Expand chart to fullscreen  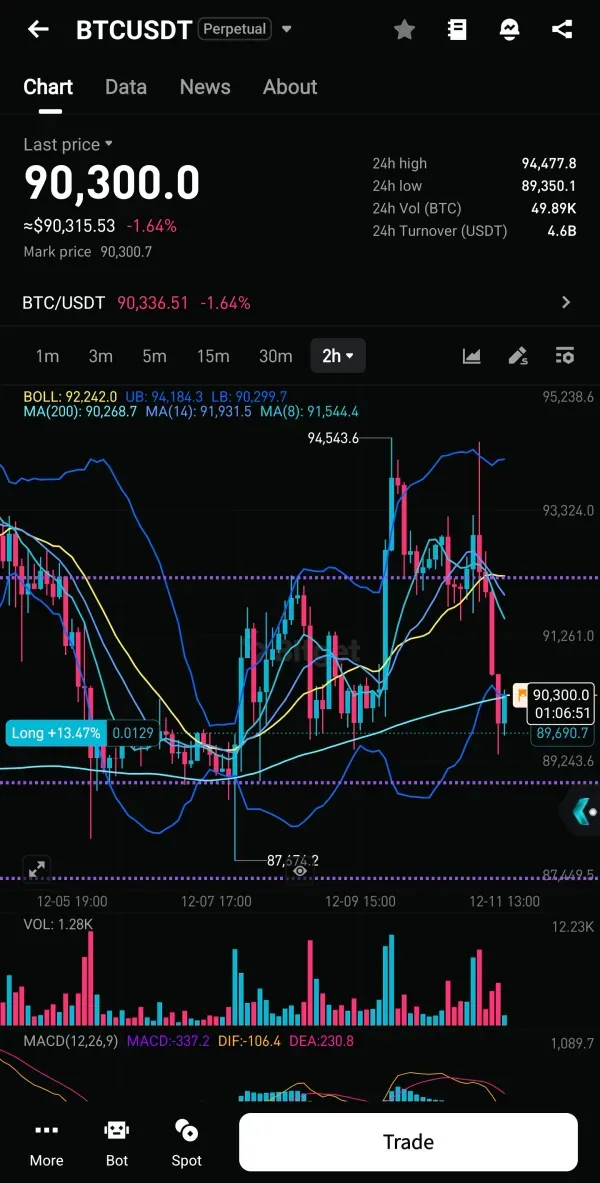[36, 869]
